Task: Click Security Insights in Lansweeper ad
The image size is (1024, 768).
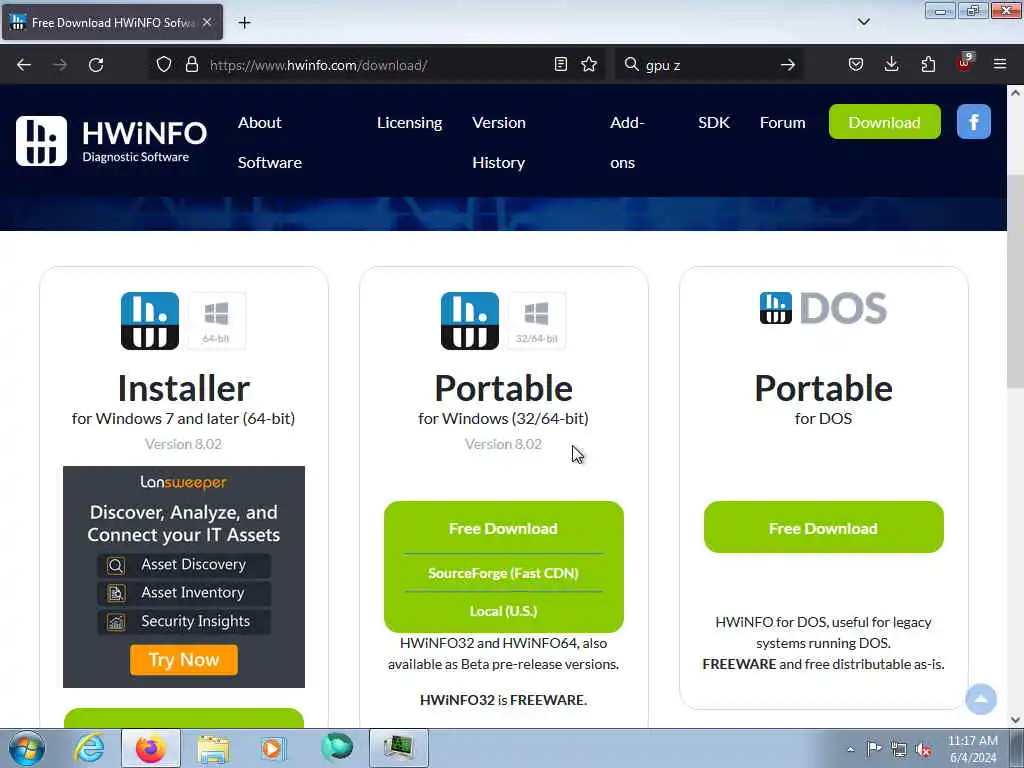Action: [x=184, y=621]
